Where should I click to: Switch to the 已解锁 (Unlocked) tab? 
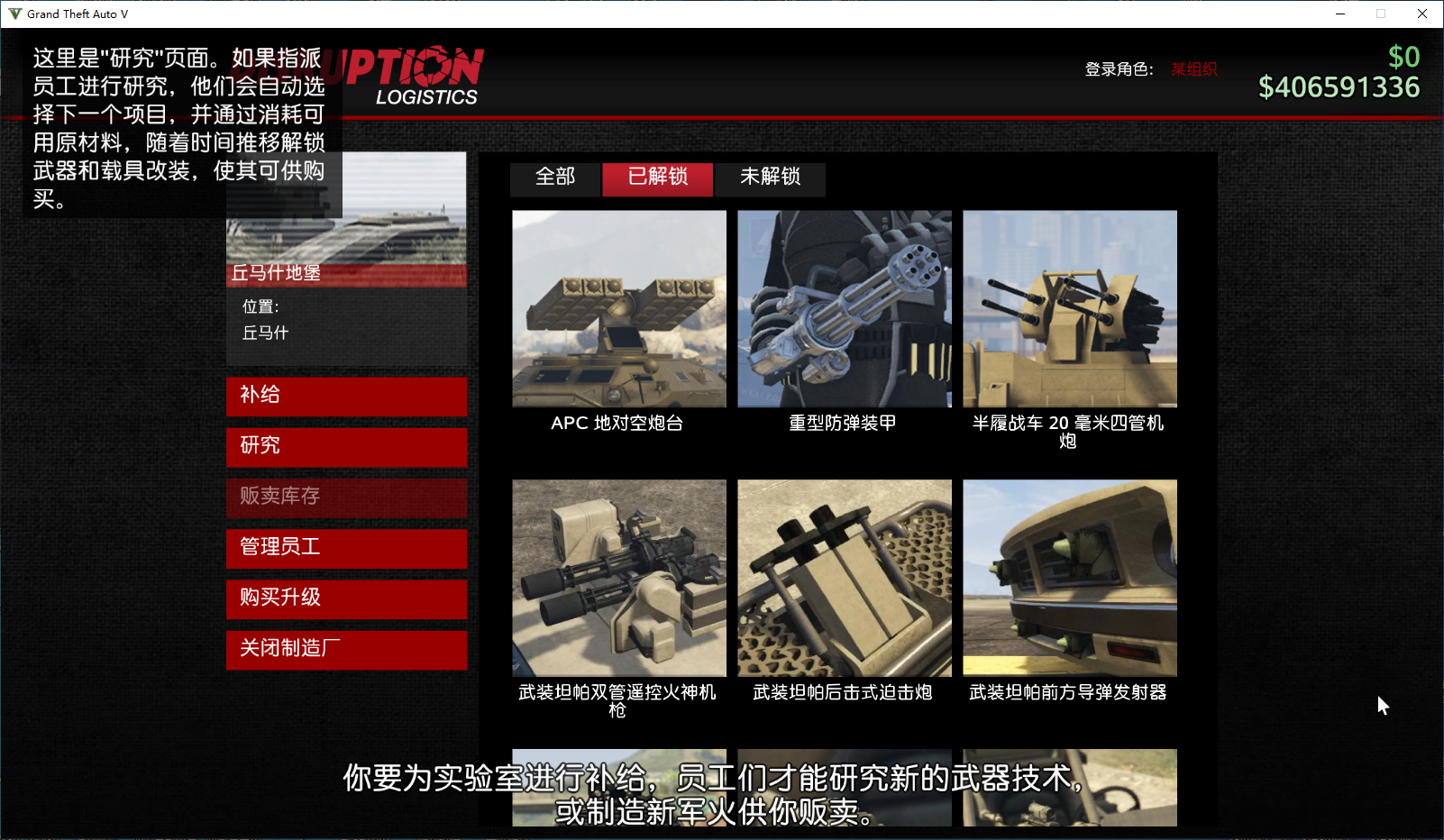click(658, 178)
